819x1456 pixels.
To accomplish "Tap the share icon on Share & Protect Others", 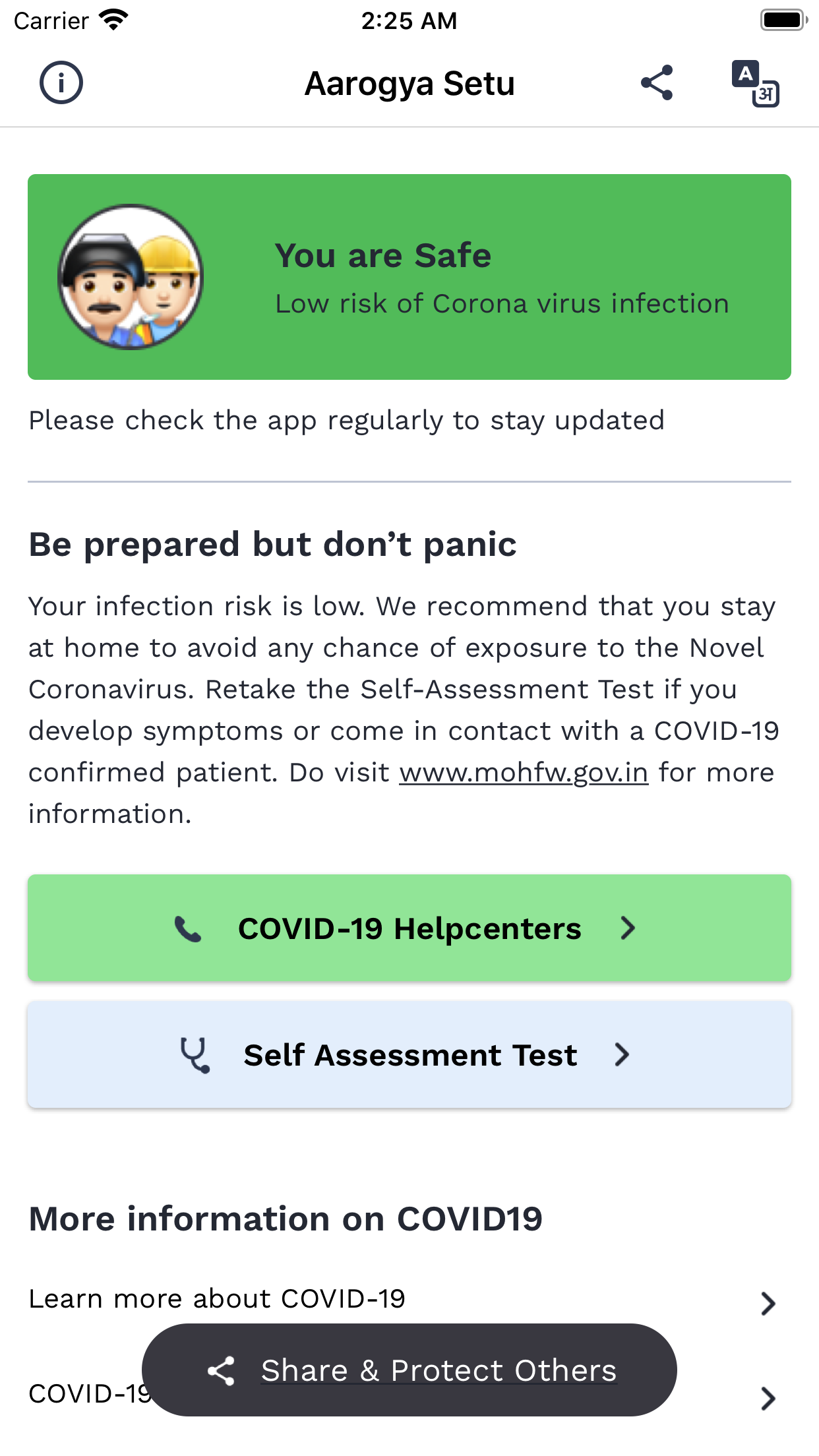I will (x=222, y=1370).
